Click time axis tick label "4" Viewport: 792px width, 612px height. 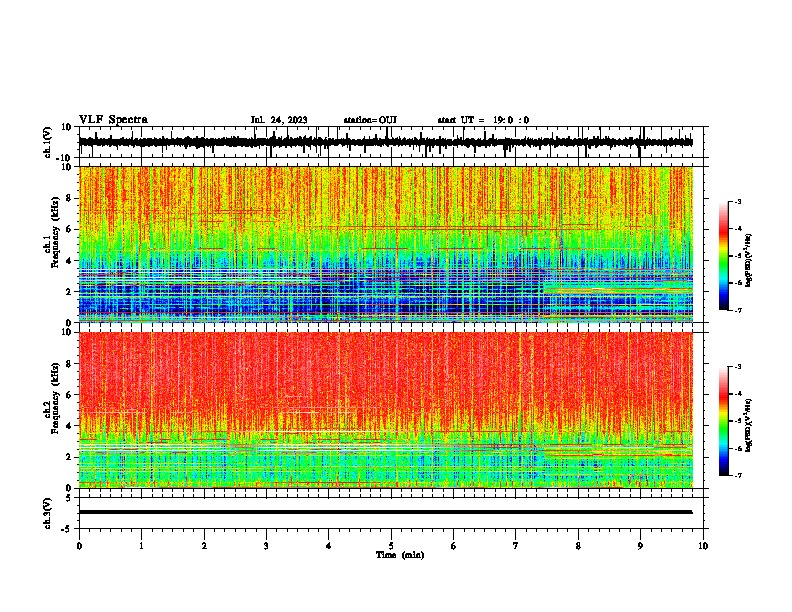(329, 546)
